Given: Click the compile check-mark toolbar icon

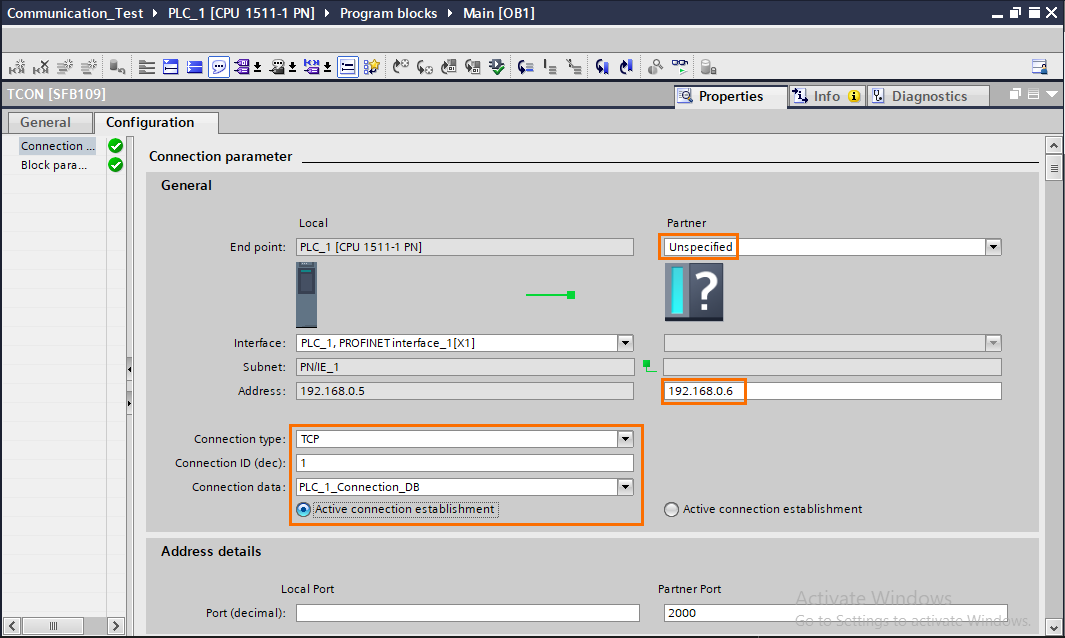Looking at the screenshot, I should click(497, 67).
